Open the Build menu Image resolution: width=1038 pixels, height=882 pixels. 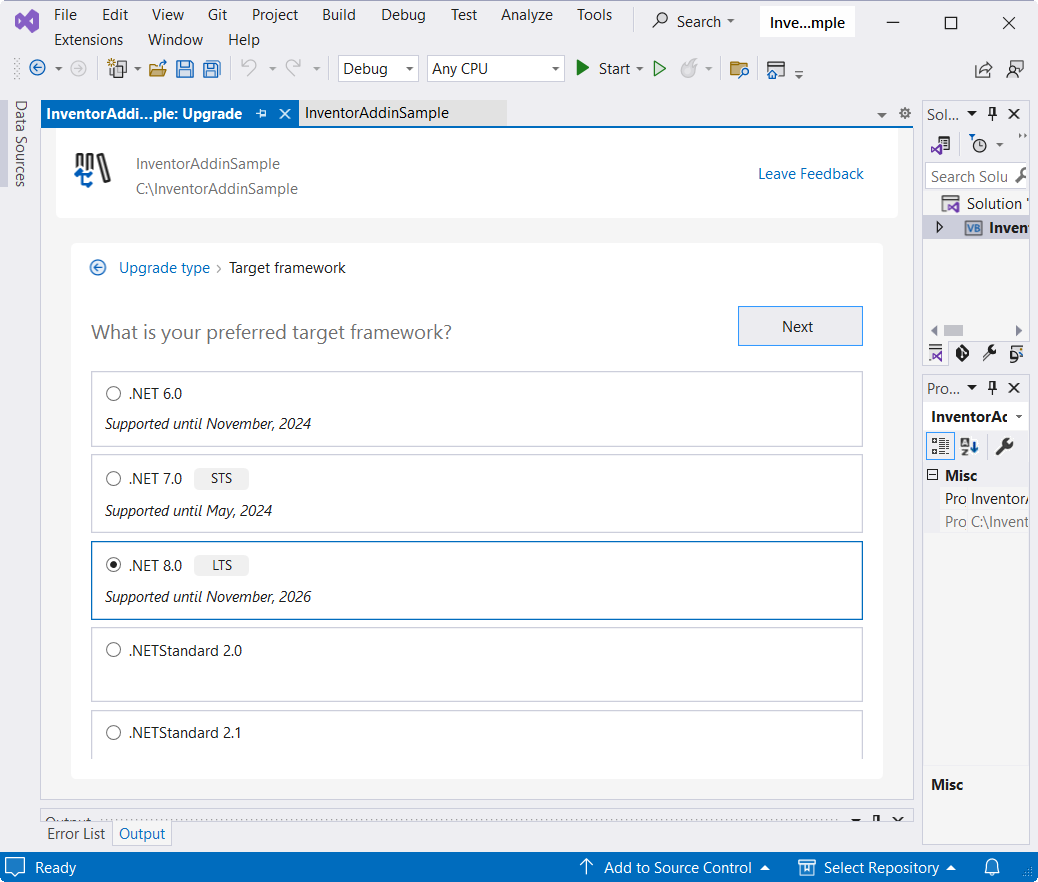tap(339, 15)
